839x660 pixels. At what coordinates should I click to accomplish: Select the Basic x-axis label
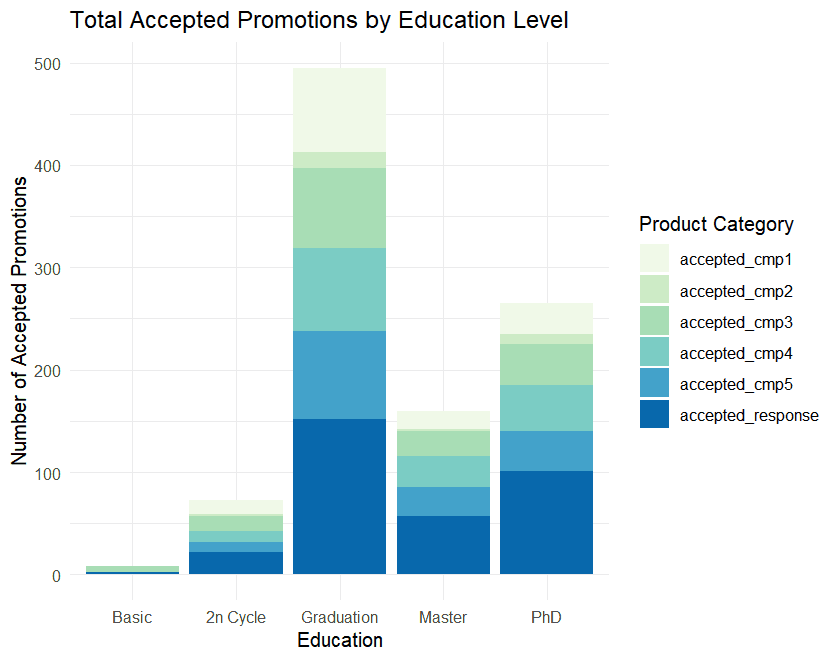(x=132, y=617)
